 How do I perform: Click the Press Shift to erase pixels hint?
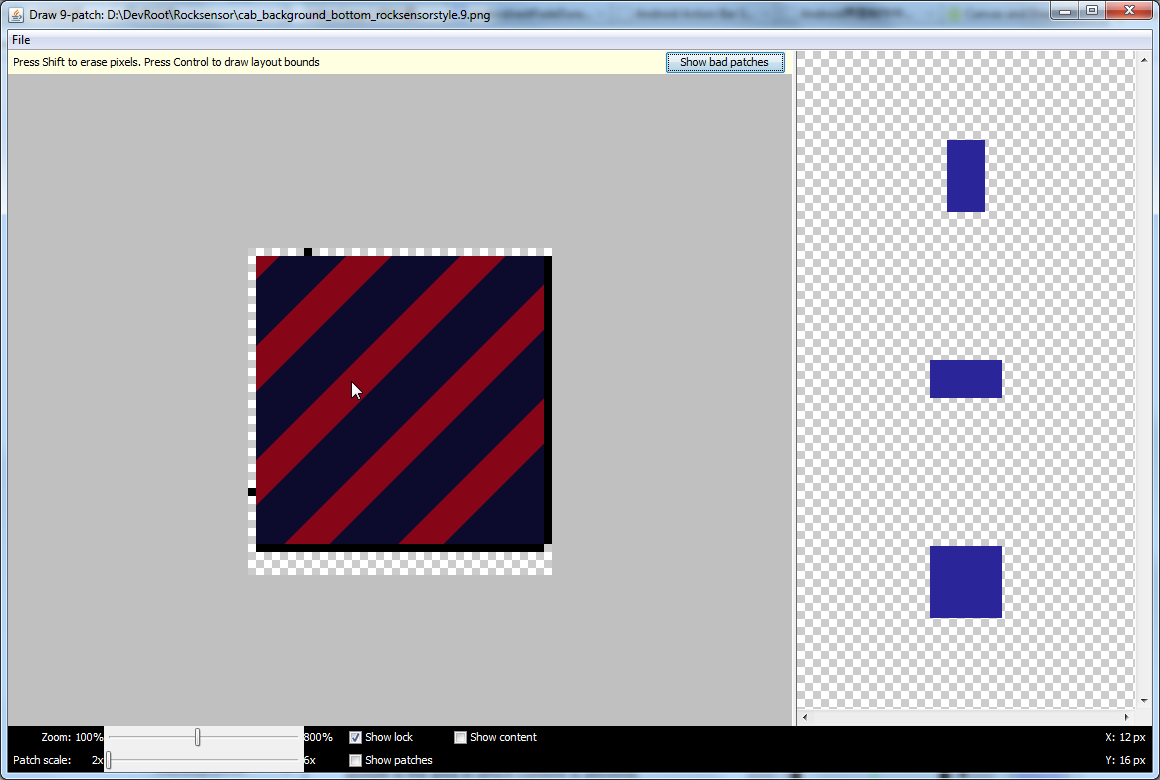(166, 62)
